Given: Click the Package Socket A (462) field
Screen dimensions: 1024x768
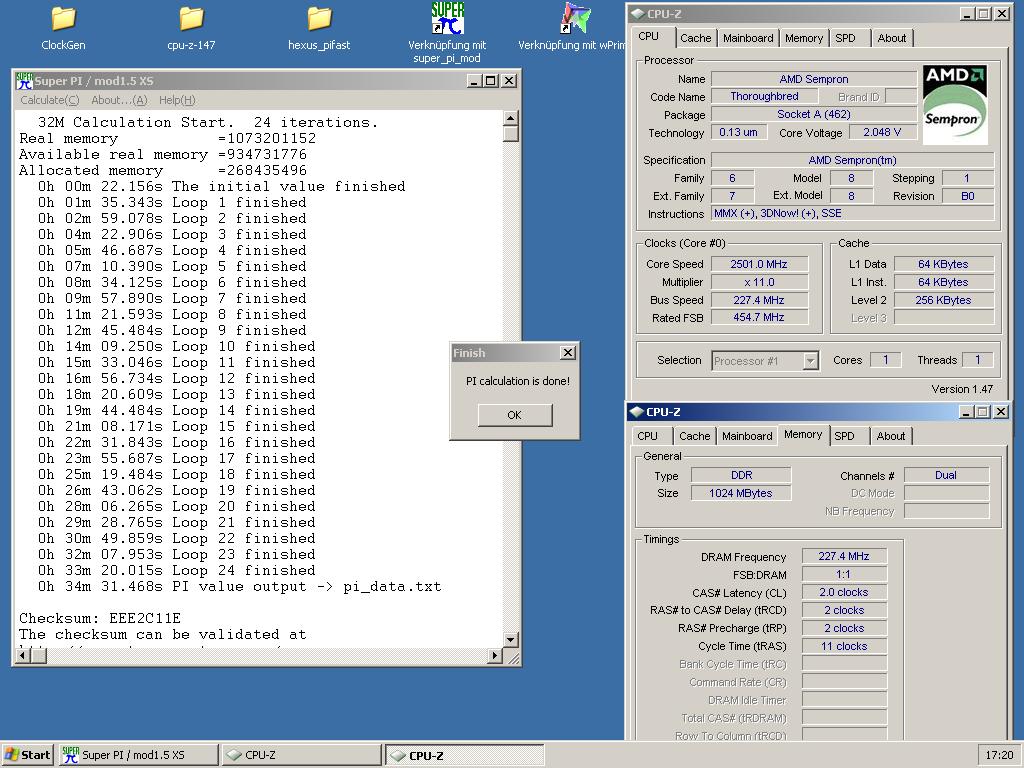Looking at the screenshot, I should pos(814,114).
